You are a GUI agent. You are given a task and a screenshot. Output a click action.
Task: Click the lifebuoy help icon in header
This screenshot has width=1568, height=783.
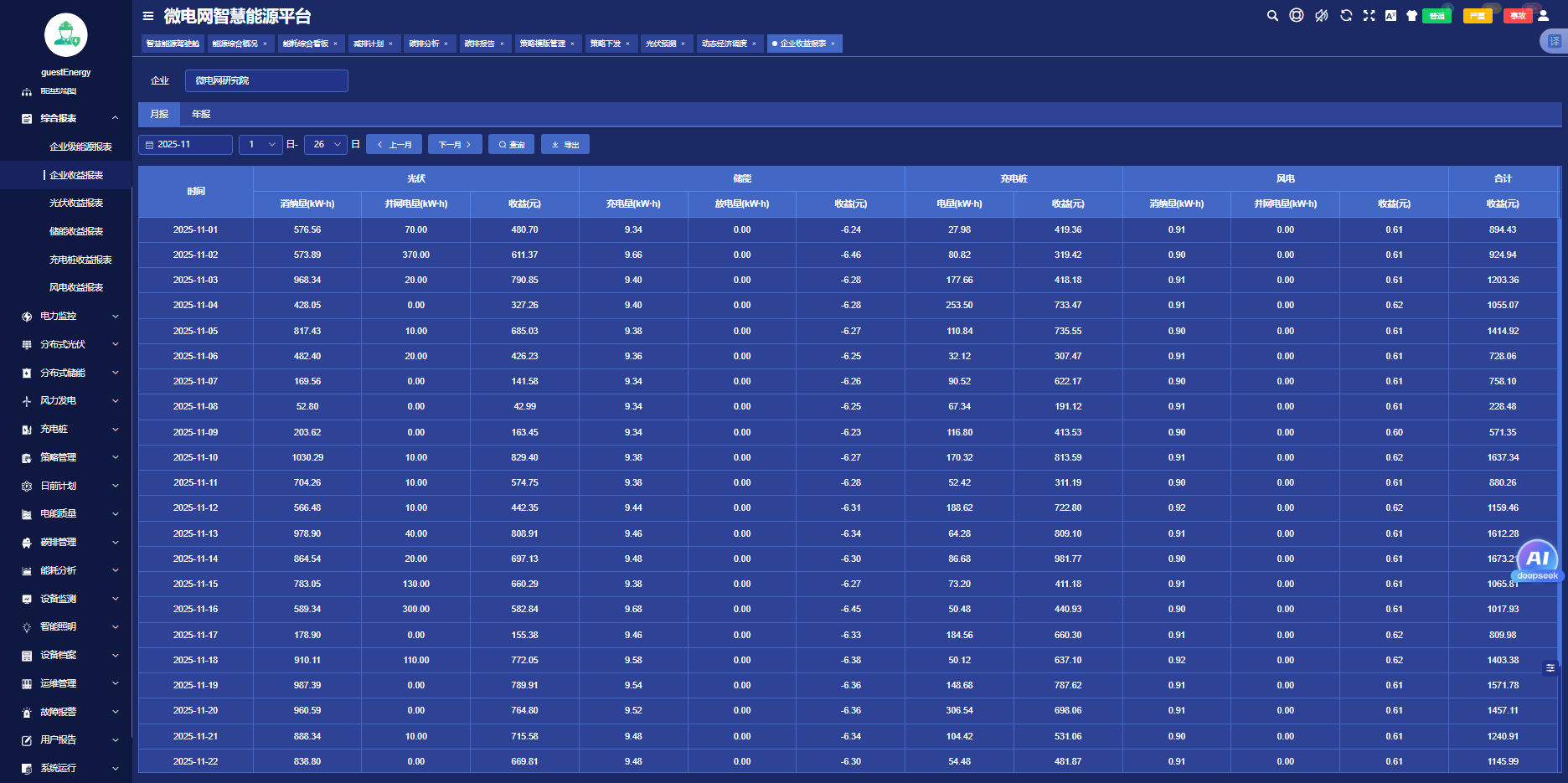(x=1297, y=16)
